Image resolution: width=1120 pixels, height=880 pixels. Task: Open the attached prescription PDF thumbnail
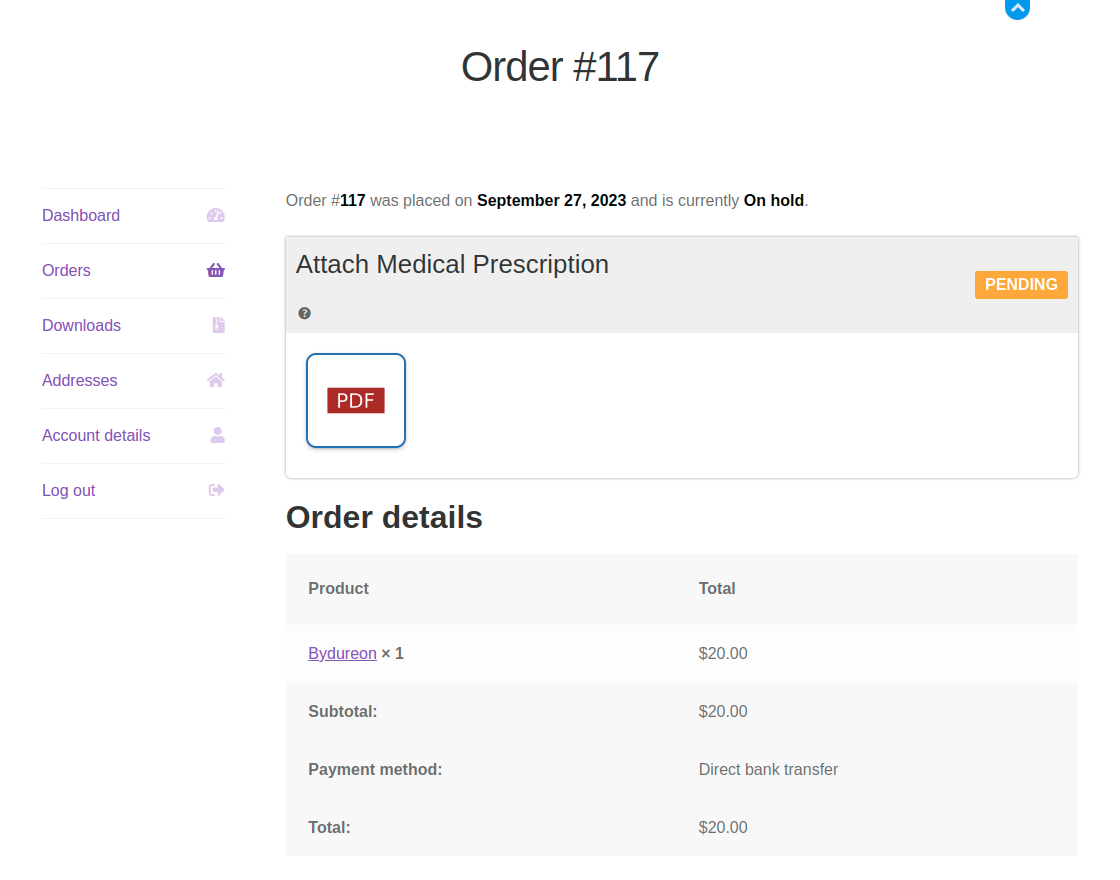pyautogui.click(x=356, y=400)
